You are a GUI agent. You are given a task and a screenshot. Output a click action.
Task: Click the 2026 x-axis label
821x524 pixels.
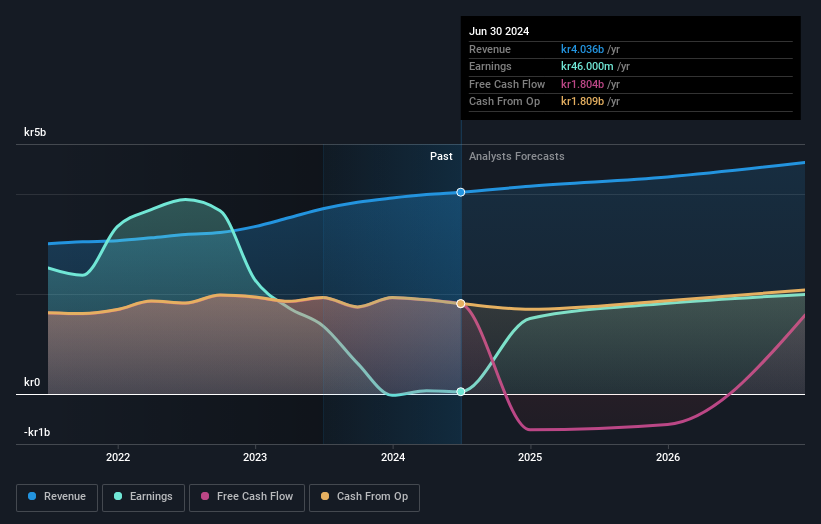click(x=668, y=458)
